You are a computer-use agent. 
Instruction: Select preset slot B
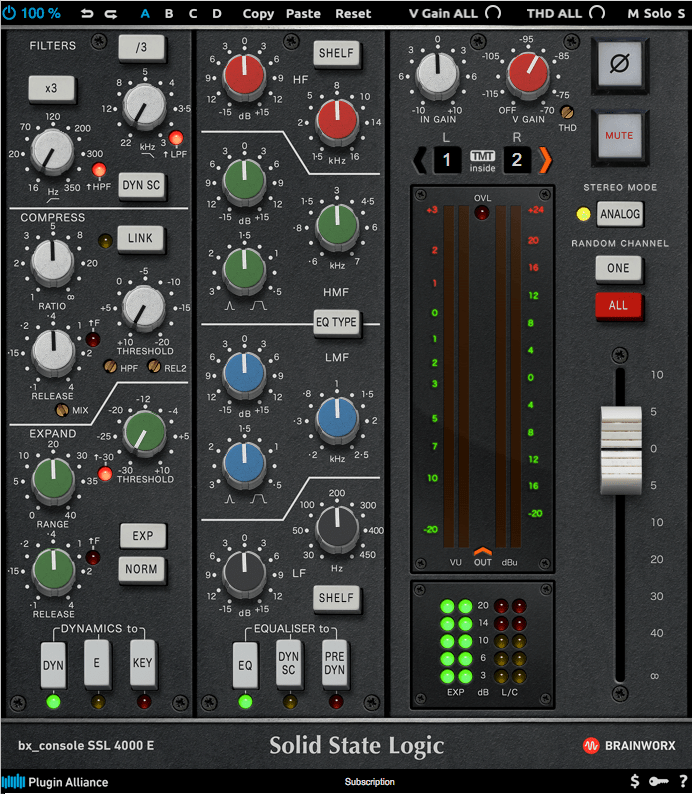click(x=169, y=14)
